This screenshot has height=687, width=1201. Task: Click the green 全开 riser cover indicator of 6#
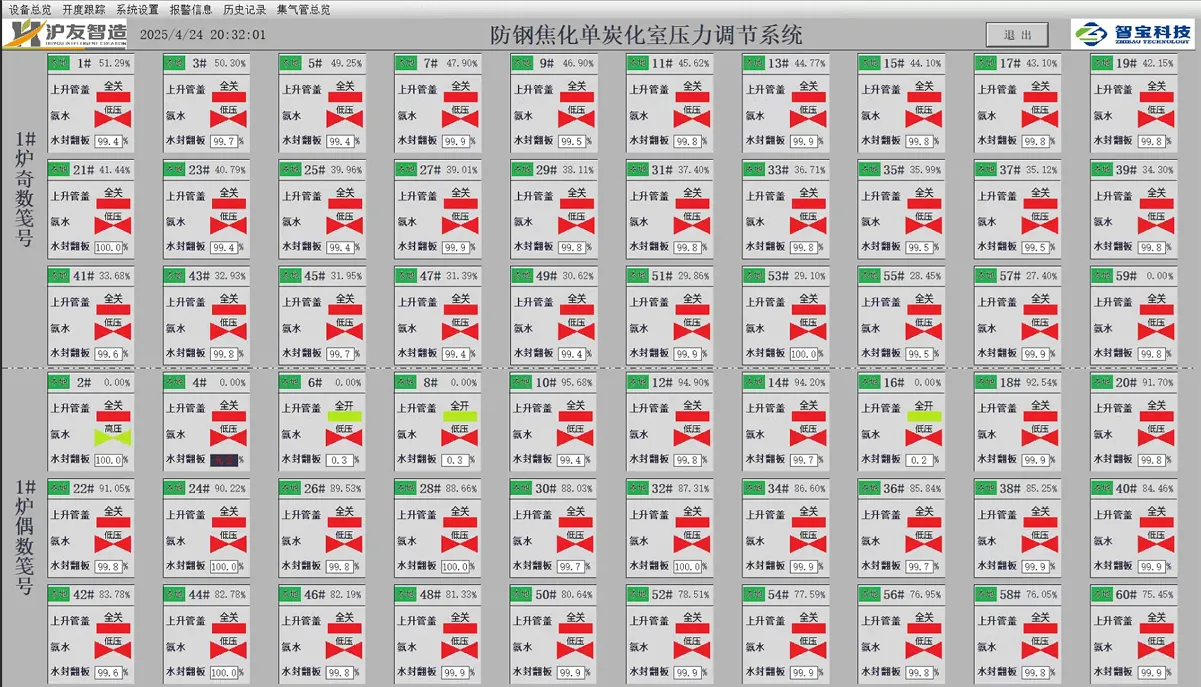[x=345, y=415]
